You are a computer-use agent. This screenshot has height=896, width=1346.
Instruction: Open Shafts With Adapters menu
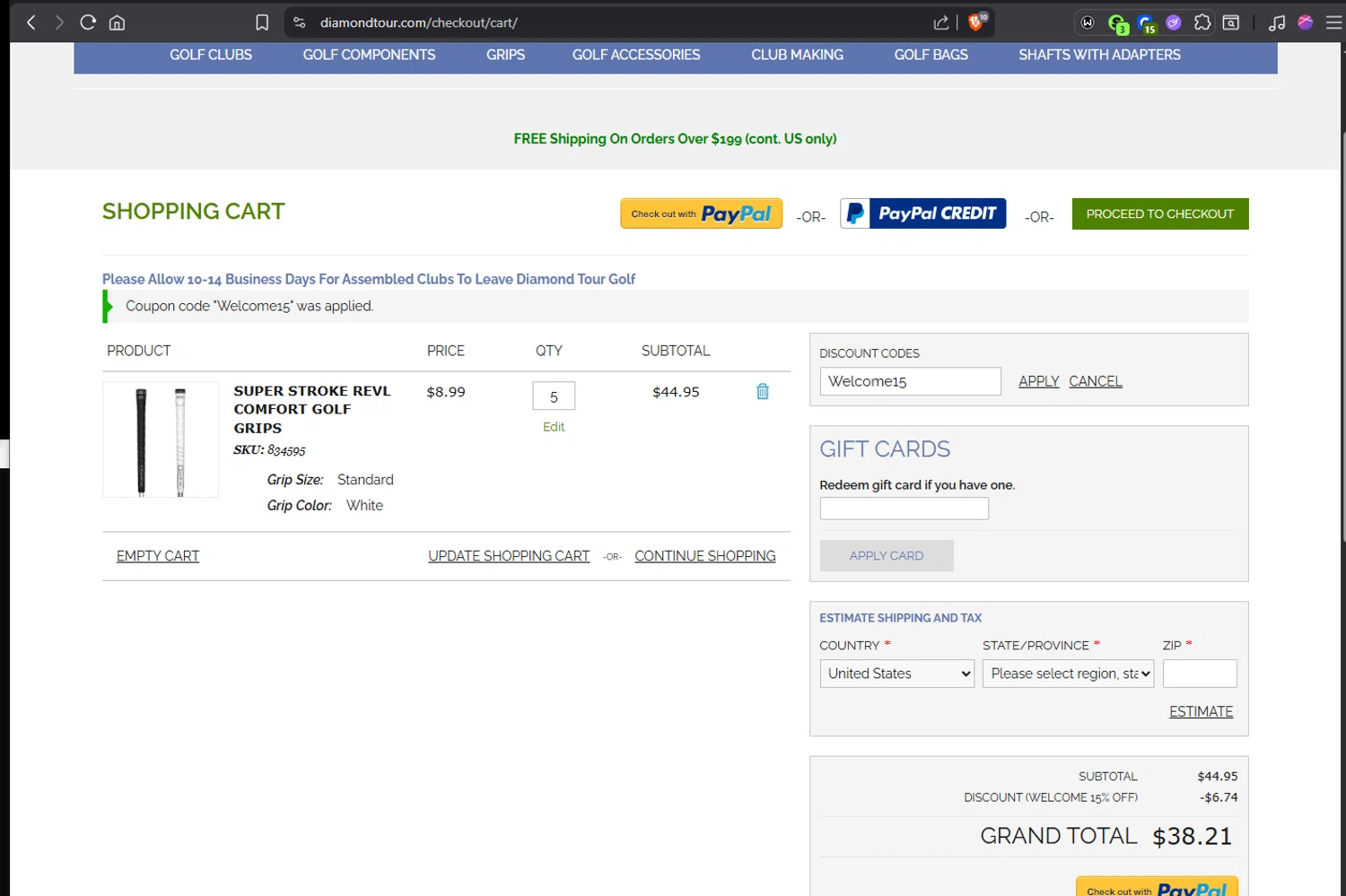pos(1099,55)
